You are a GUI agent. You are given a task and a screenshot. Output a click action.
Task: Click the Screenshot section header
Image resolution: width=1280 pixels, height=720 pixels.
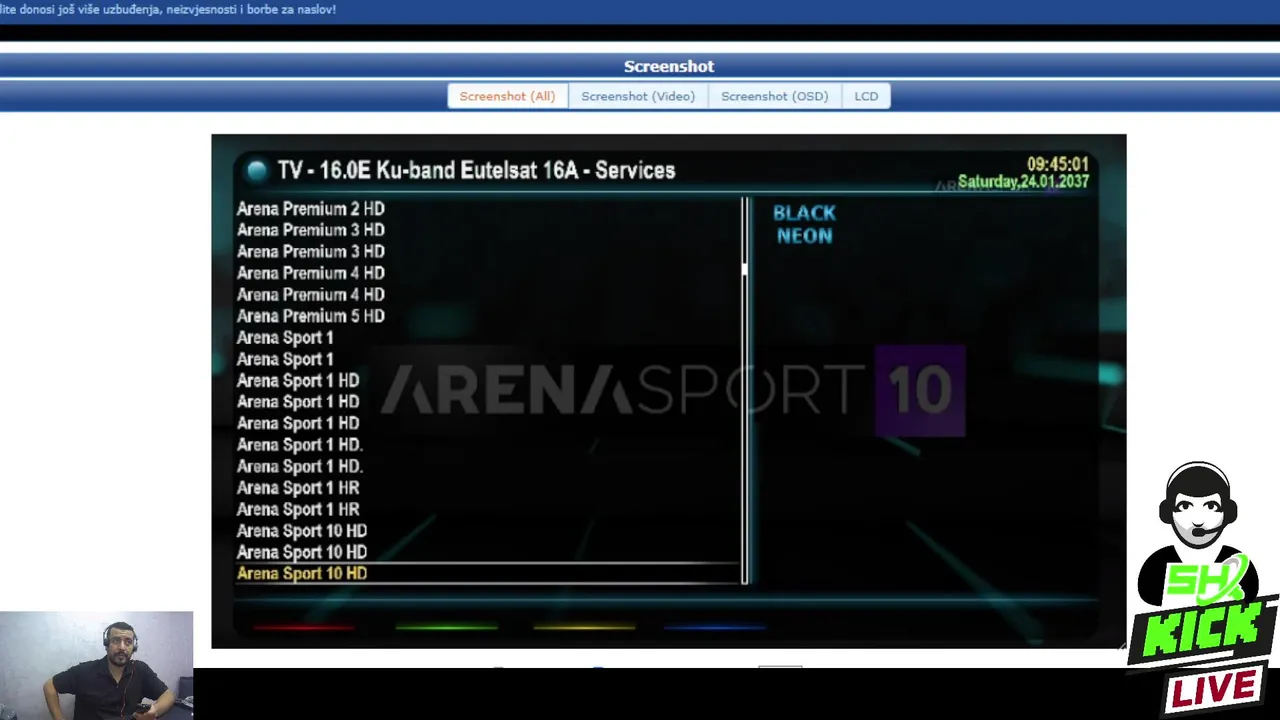click(x=669, y=66)
